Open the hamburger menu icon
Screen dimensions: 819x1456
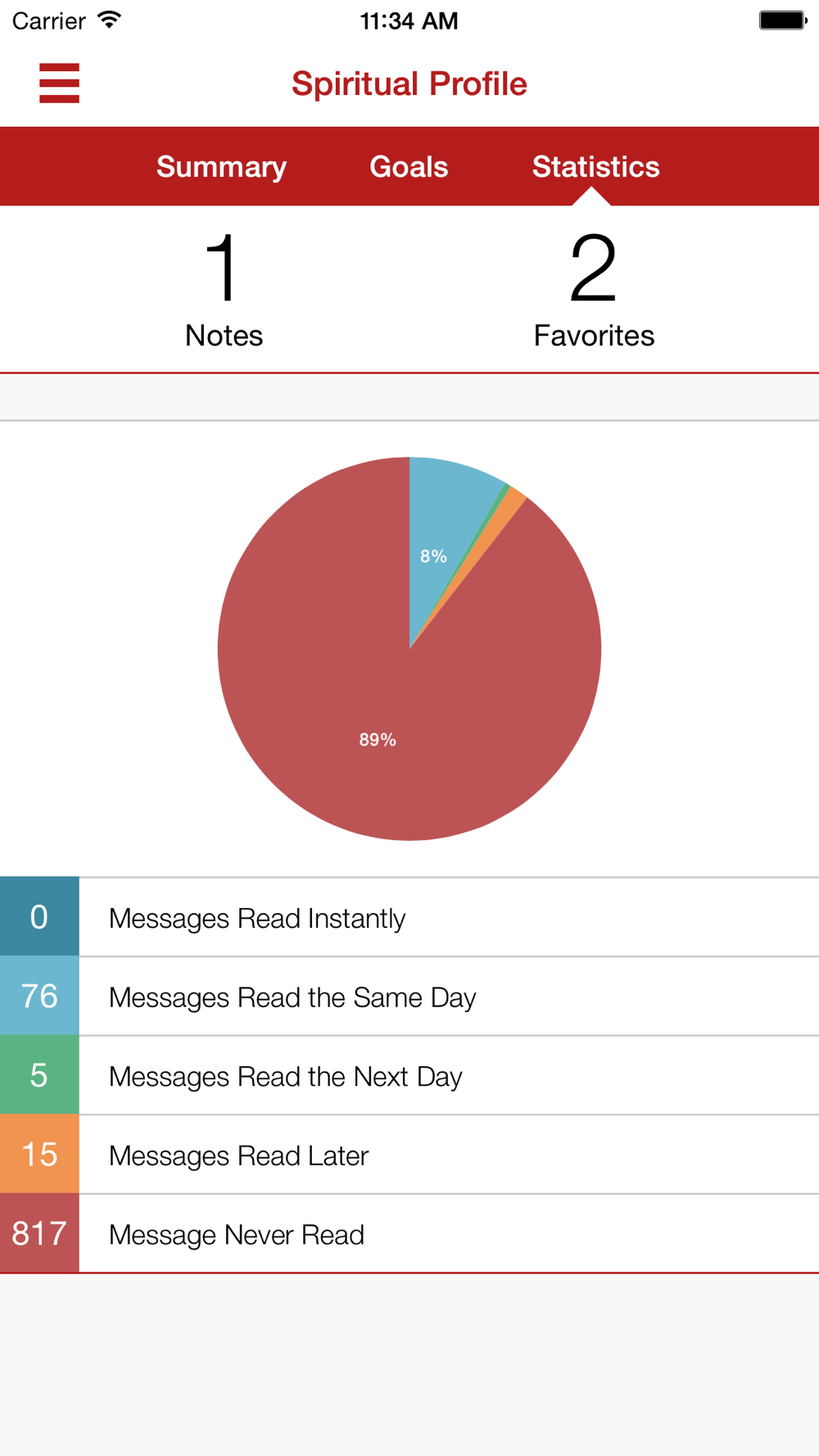(59, 84)
